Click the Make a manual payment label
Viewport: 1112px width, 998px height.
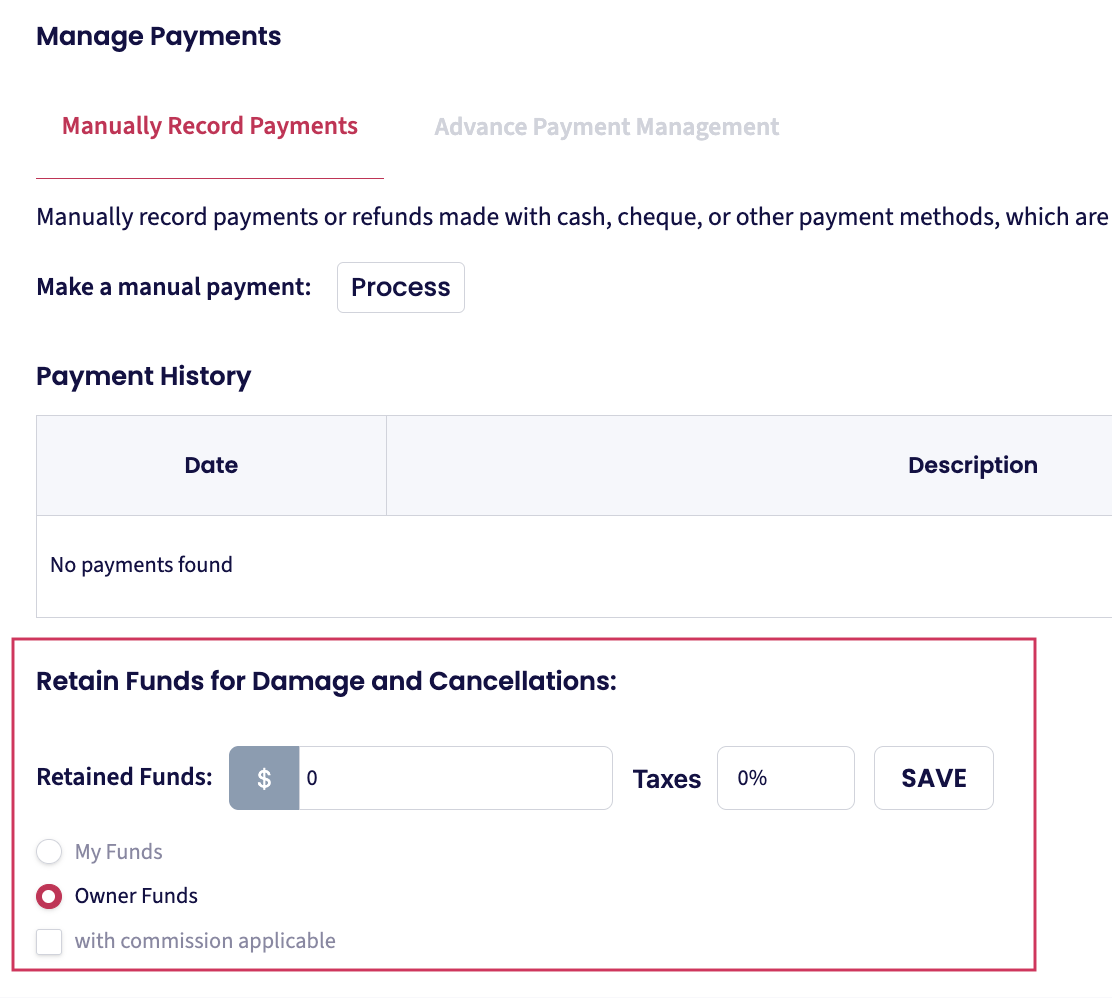pos(174,288)
